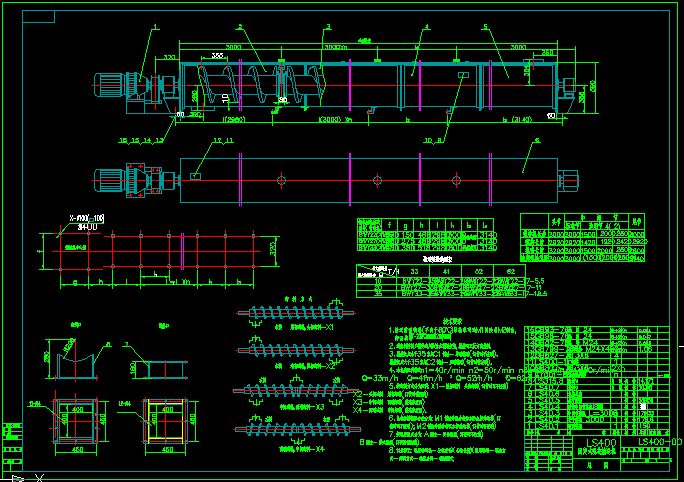Select the "7-5.5" reducer entry

point(536,281)
